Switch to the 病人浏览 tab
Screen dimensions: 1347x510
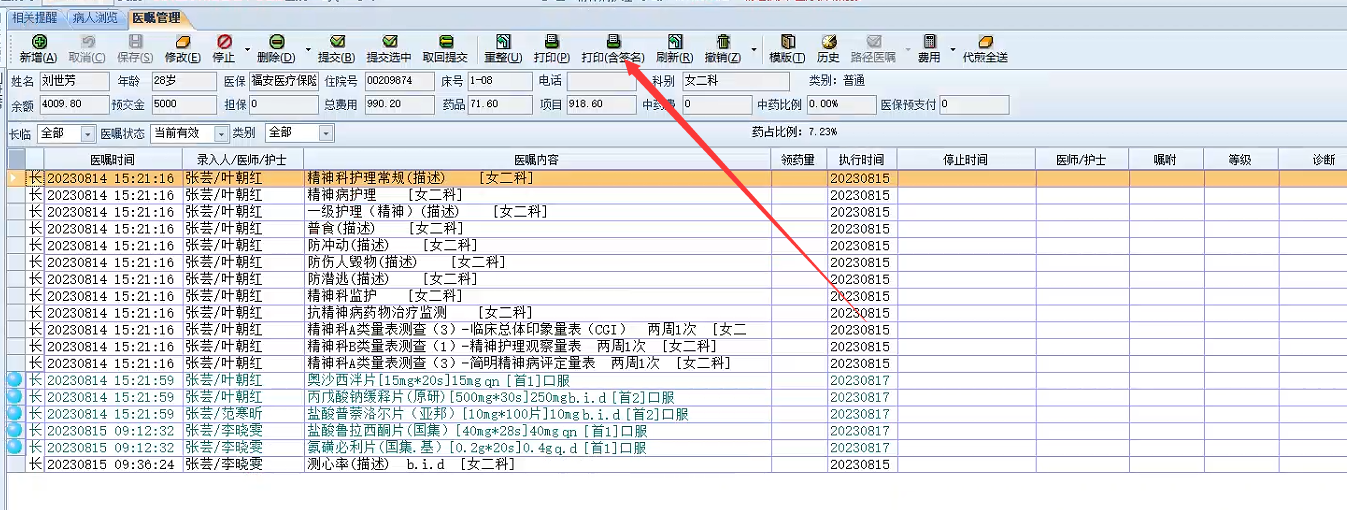94,18
